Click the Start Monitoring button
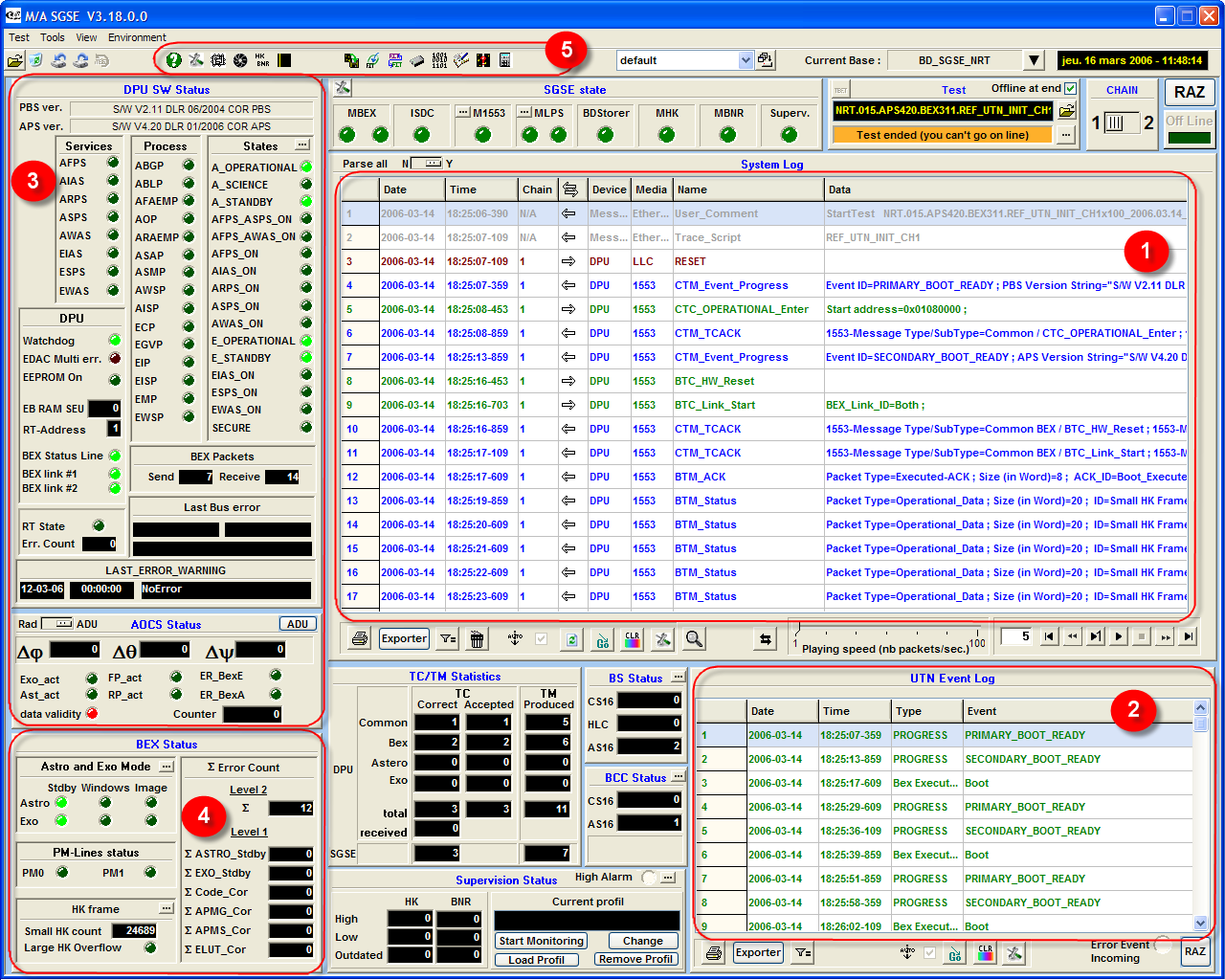Screen dimensions: 1225x980 tap(541, 941)
